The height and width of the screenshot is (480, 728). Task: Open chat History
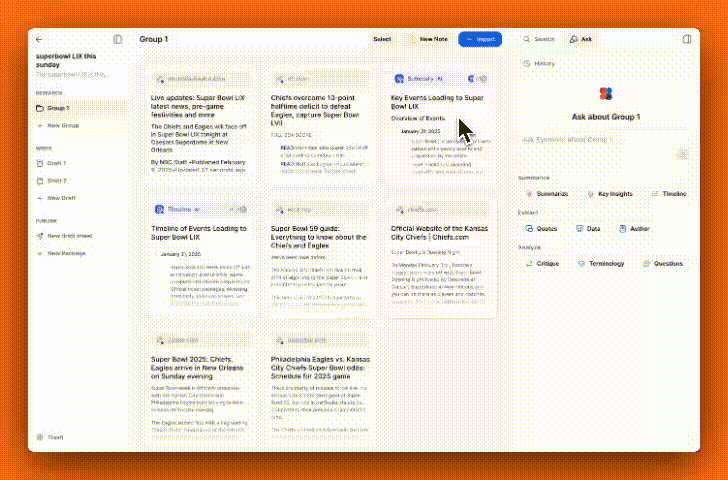pyautogui.click(x=539, y=64)
